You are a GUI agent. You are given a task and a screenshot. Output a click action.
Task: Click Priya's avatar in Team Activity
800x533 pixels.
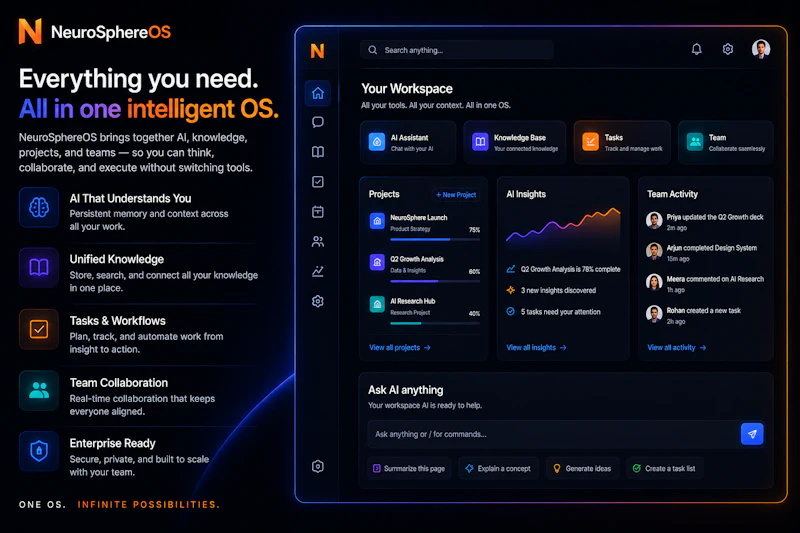coord(654,220)
